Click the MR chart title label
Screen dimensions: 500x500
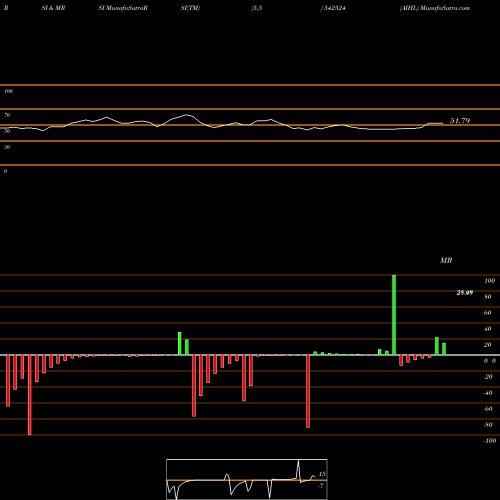tap(446, 260)
